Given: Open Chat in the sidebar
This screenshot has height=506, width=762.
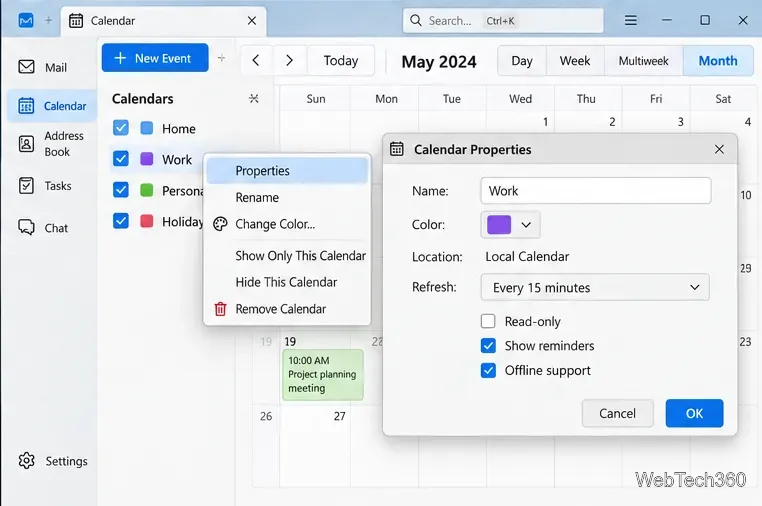Looking at the screenshot, I should 43,228.
